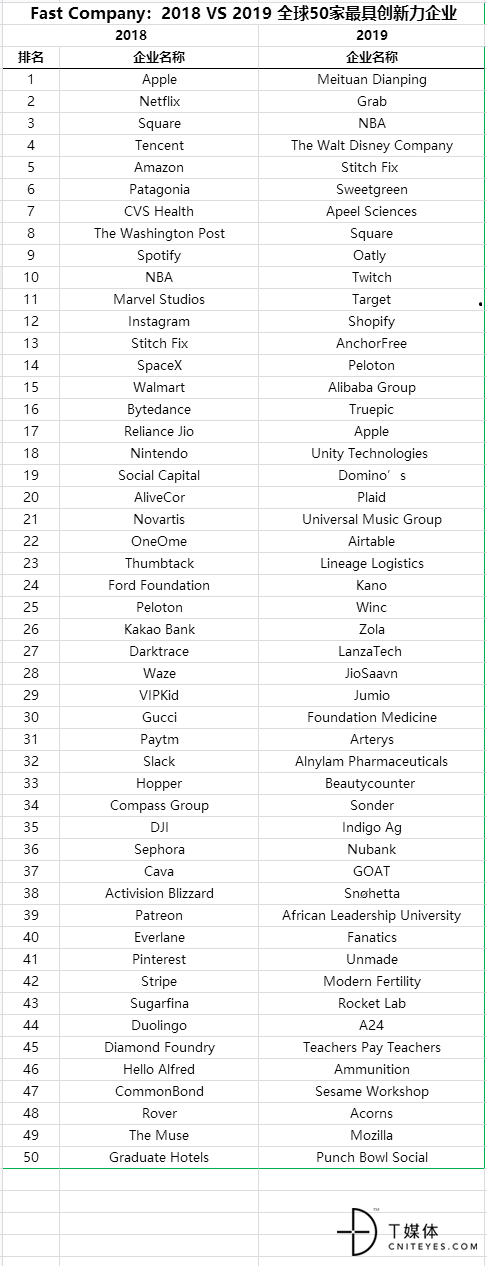The image size is (487, 1266).
Task: Select rank 10 NBA cell
Action: click(159, 277)
